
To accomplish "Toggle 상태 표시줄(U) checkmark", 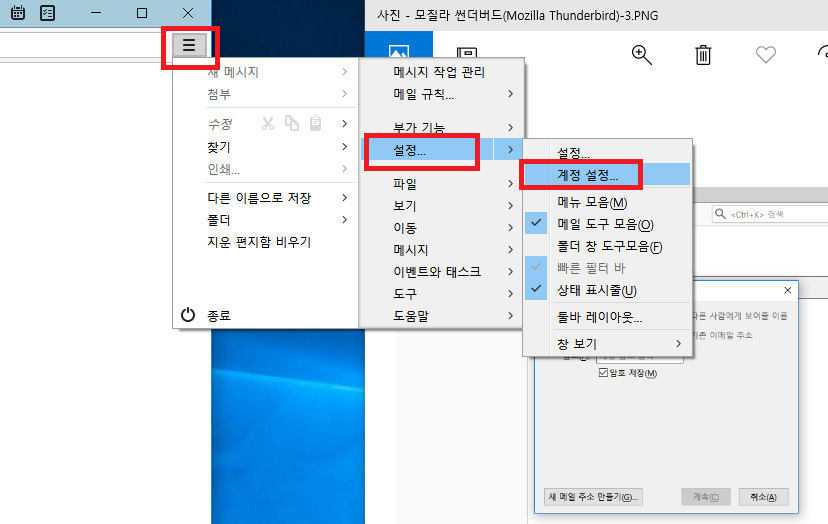I will click(x=536, y=289).
